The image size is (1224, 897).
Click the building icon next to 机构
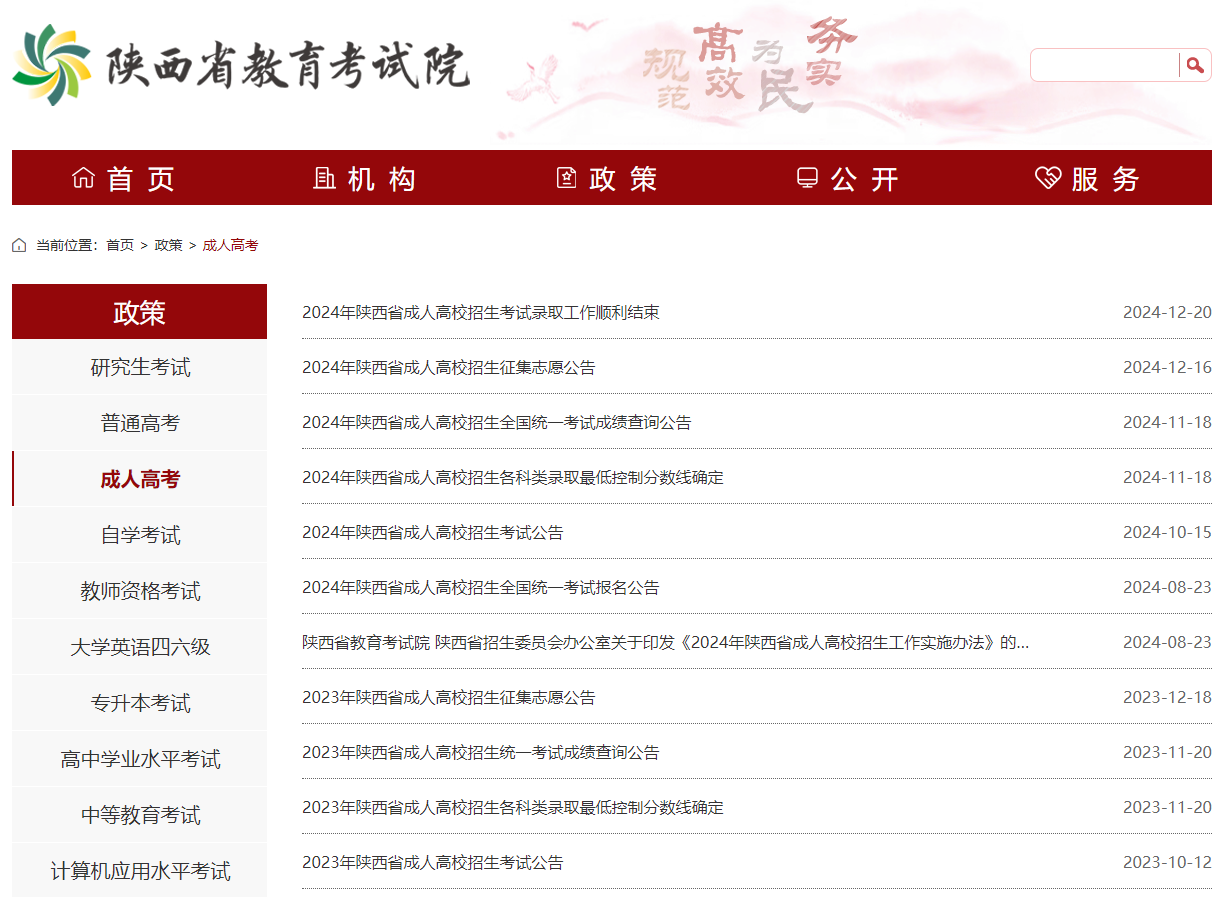click(x=323, y=177)
